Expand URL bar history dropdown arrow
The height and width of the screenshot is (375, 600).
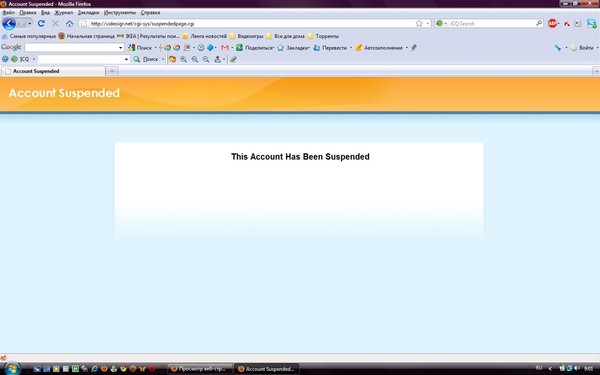(427, 23)
